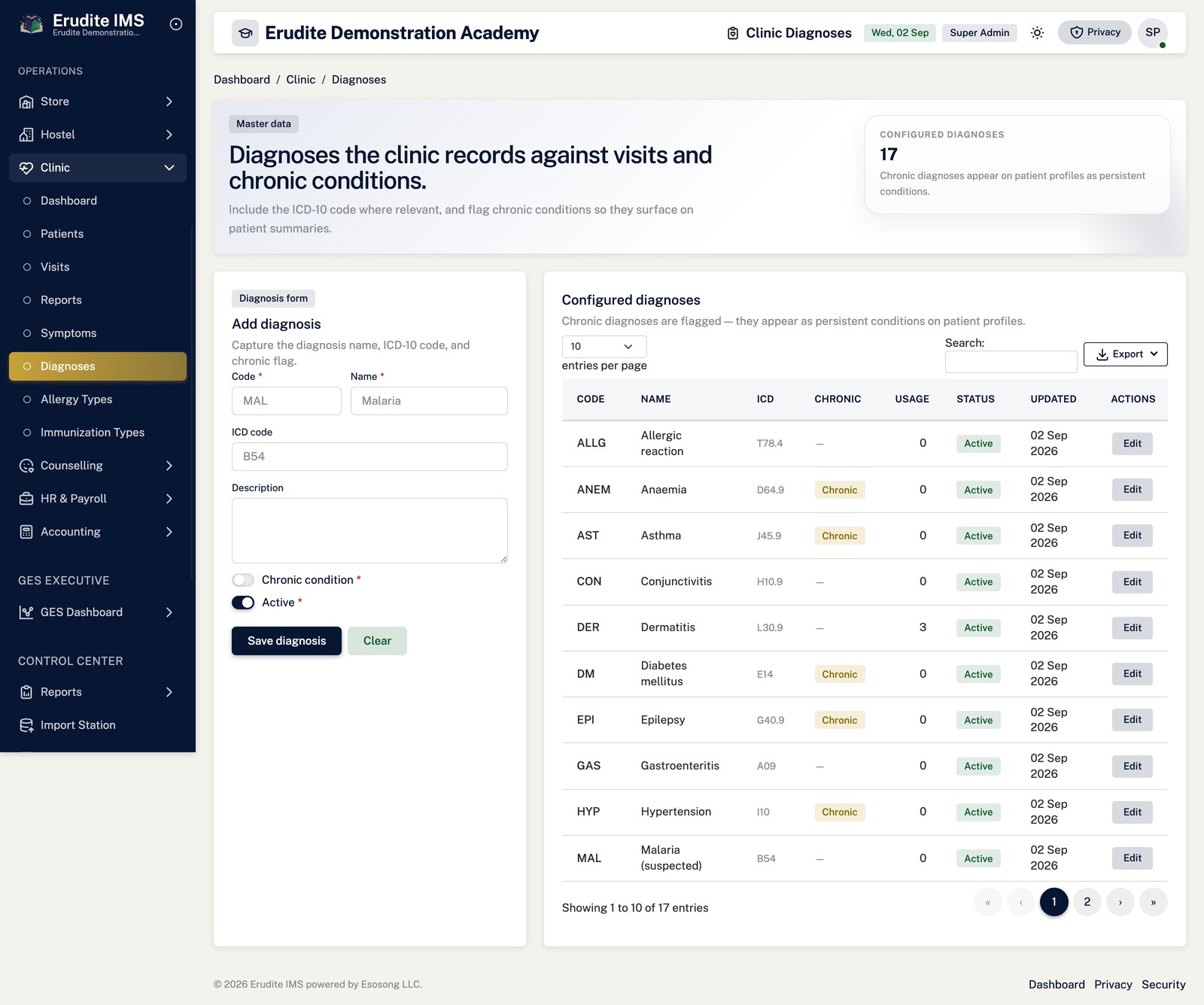Click the Clinic Diagnoses clipboard icon

(x=733, y=33)
